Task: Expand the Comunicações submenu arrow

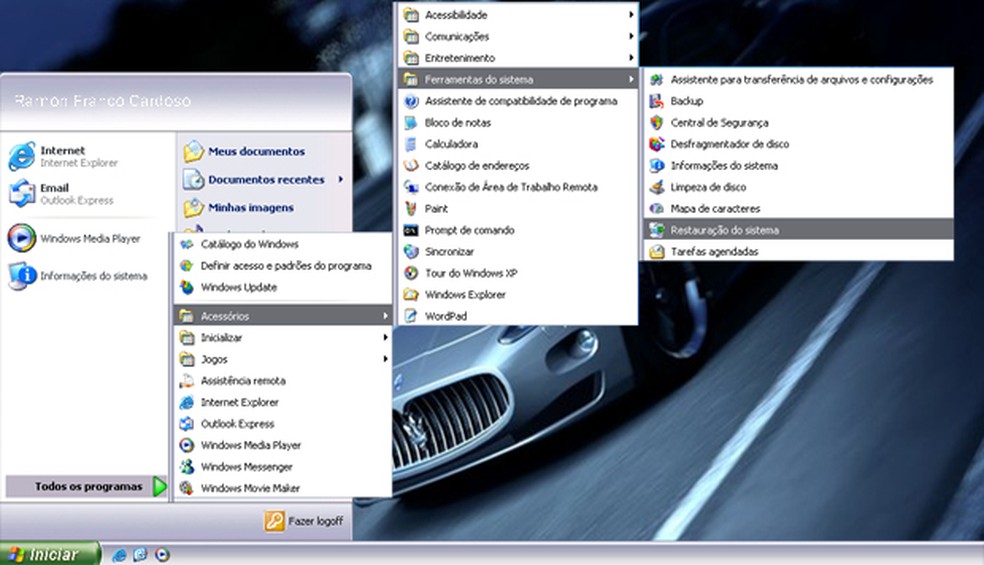Action: coord(631,36)
